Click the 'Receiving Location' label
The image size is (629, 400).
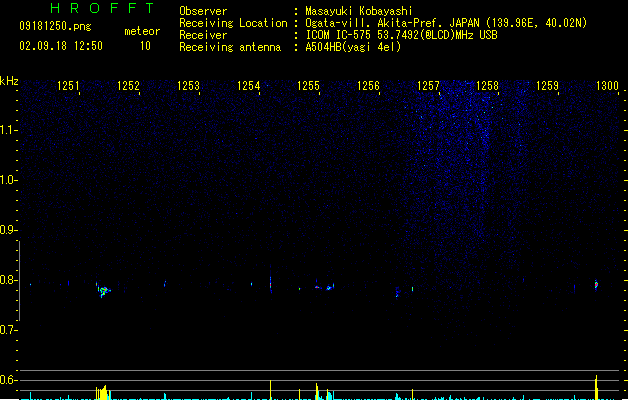(233, 23)
